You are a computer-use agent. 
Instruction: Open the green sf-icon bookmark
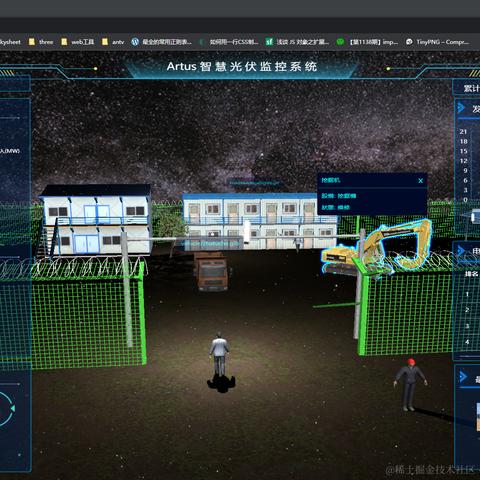click(x=297, y=42)
